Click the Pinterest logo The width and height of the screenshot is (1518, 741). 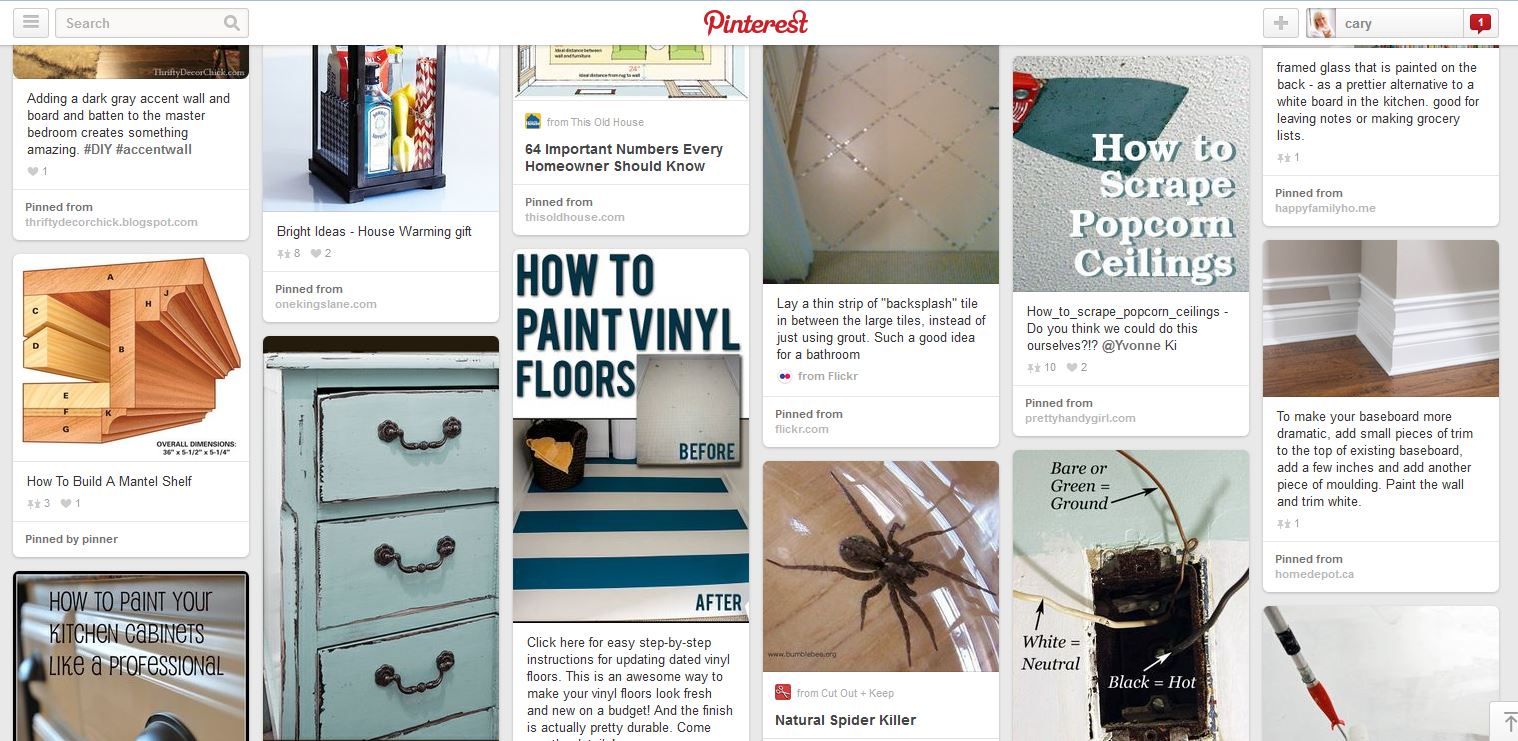tap(755, 23)
